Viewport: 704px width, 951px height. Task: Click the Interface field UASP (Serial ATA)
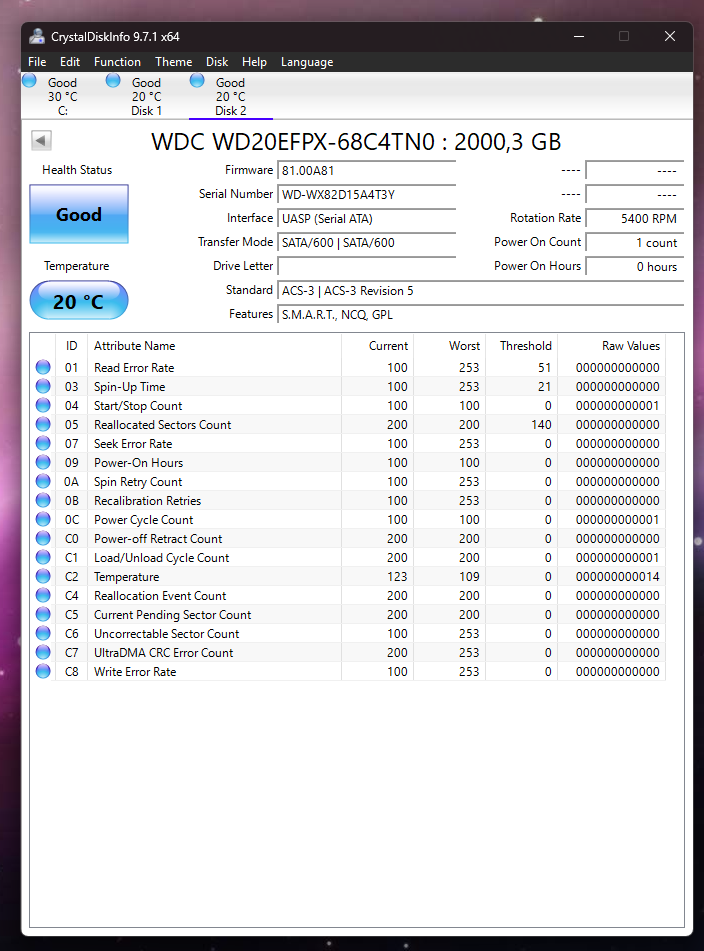(x=366, y=218)
